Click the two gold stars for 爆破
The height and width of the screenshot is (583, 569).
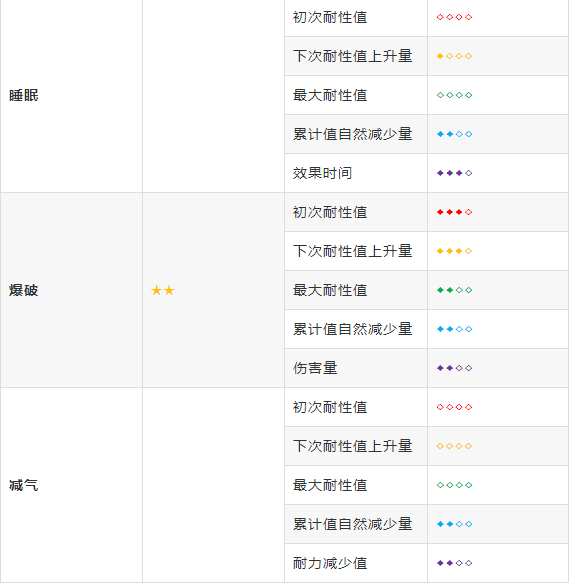[163, 290]
